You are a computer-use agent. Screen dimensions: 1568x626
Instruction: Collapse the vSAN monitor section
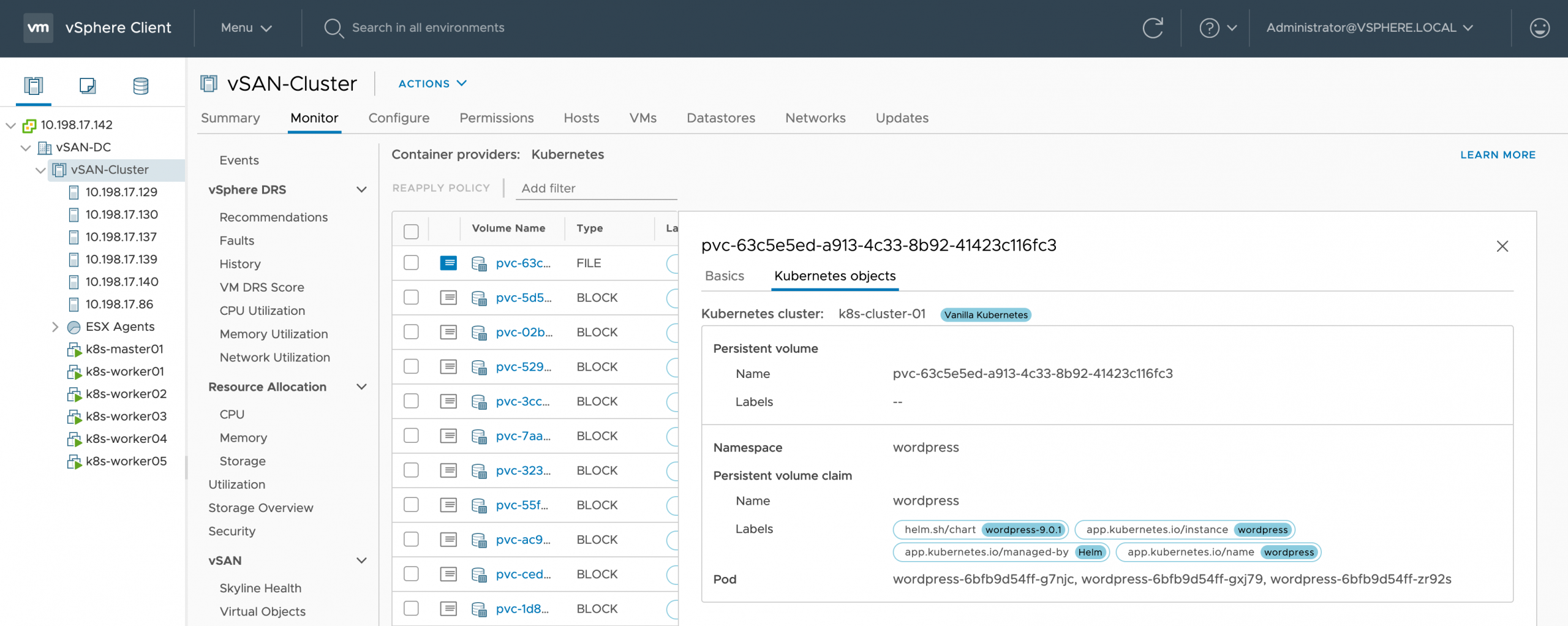(361, 561)
